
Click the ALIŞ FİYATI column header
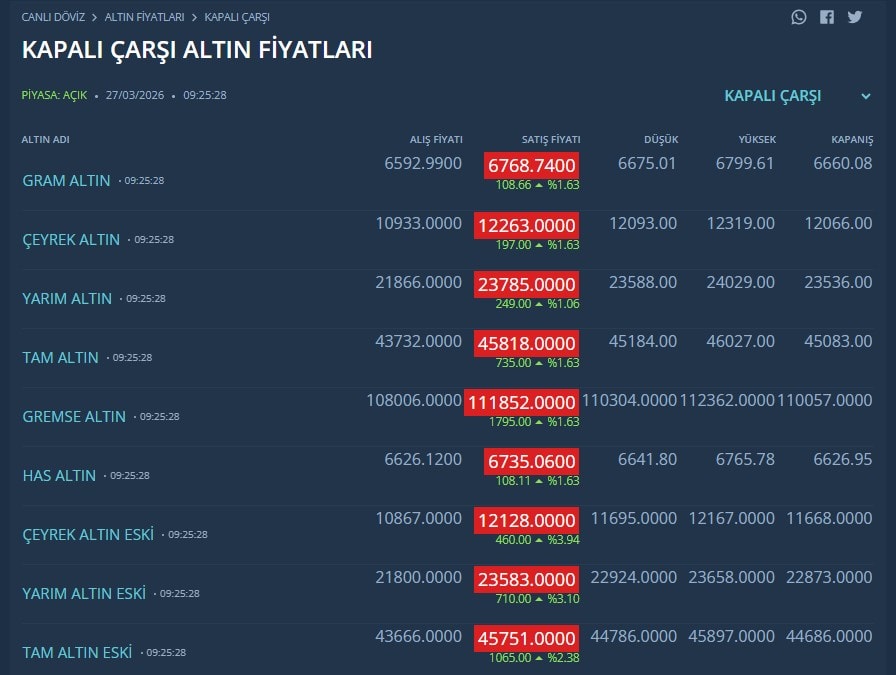coord(436,140)
